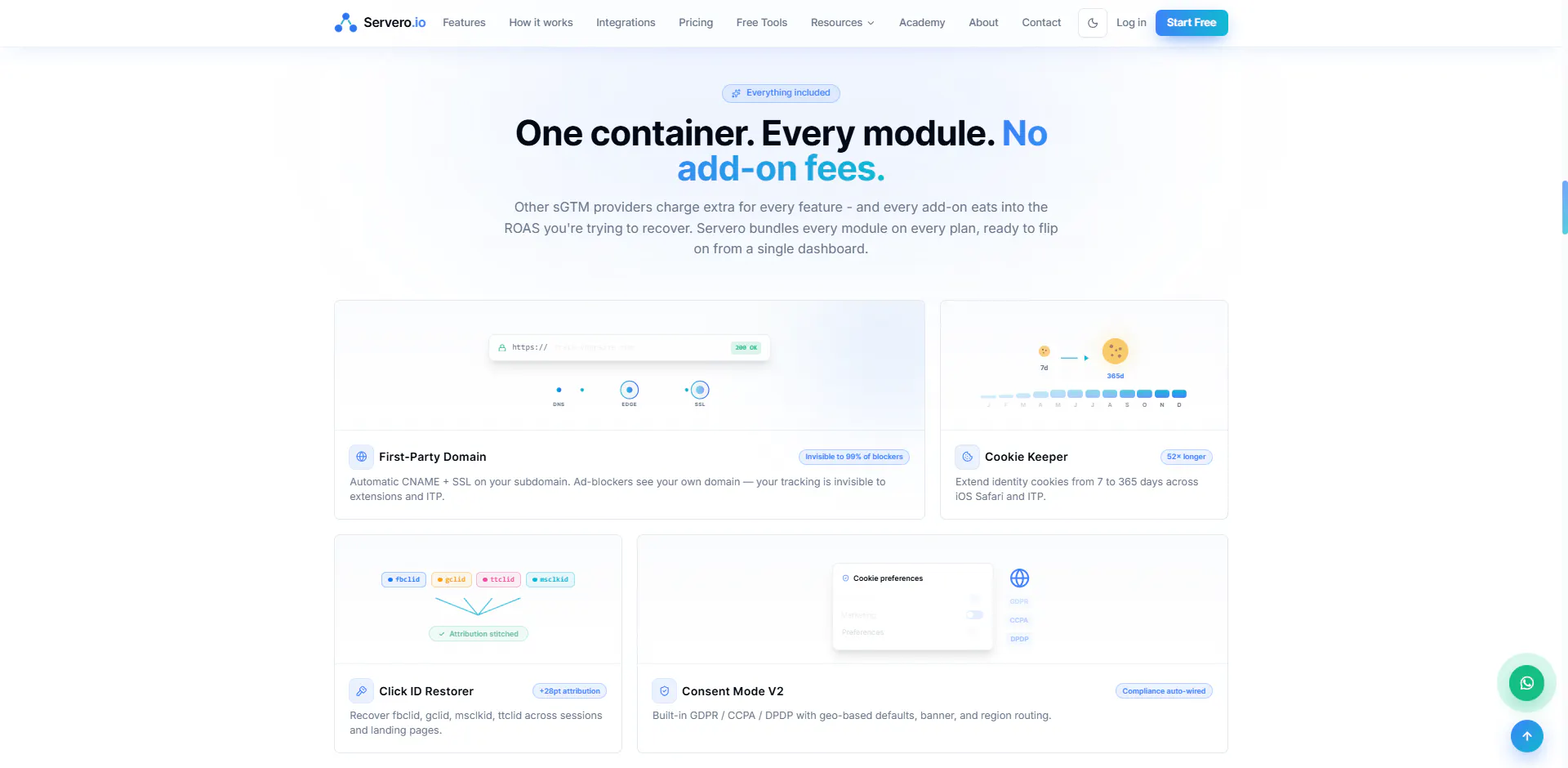
Task: Click the large globe icon above GDPR
Action: point(1019,578)
